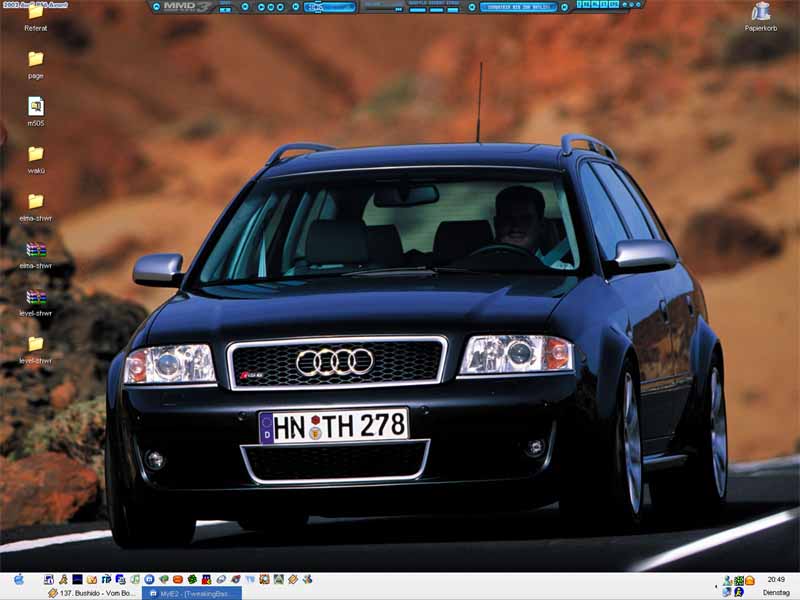
Task: Click the title text above the Referat folder
Action: click(x=35, y=5)
